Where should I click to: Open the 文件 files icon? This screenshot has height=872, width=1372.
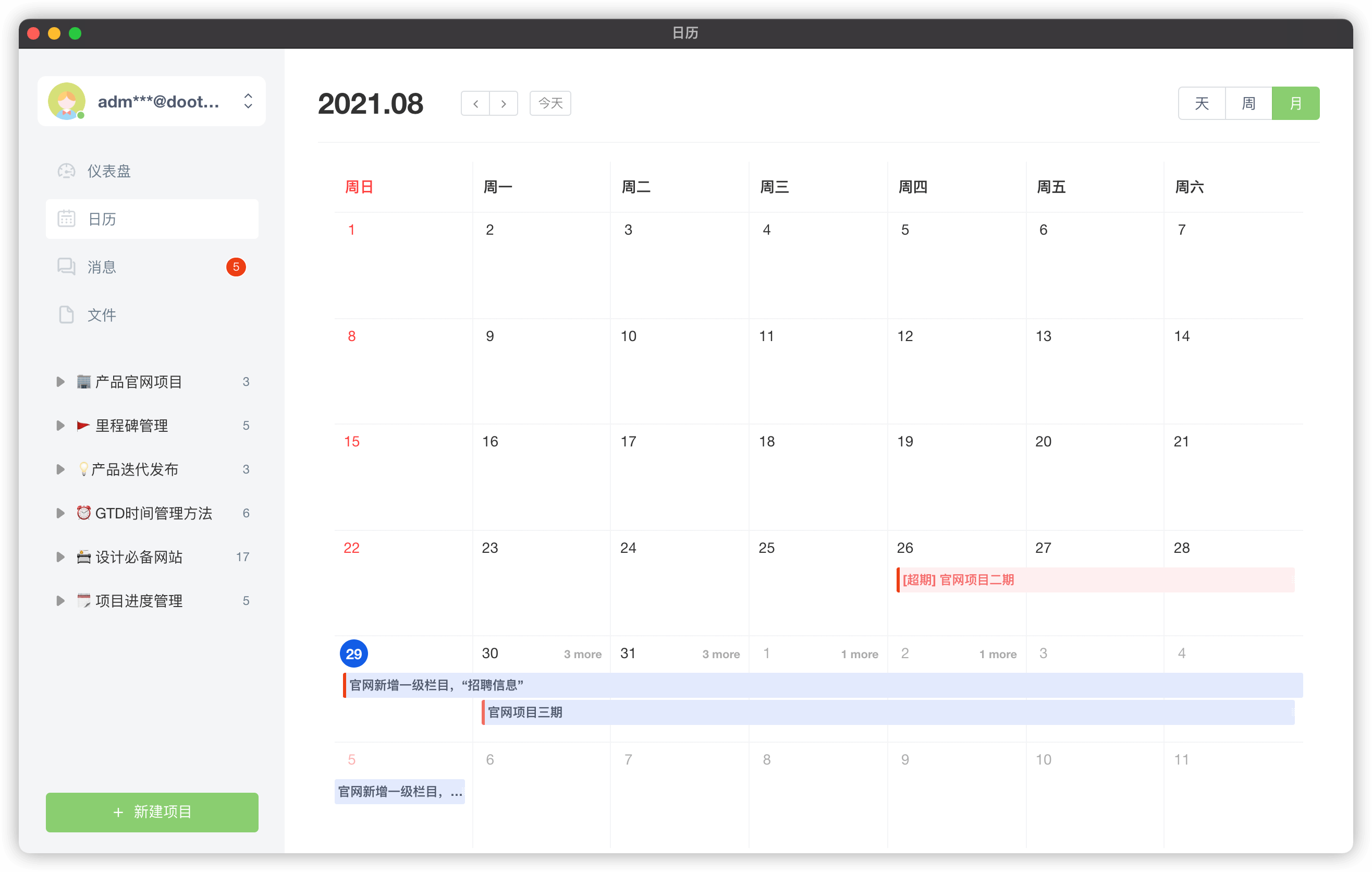pos(66,314)
